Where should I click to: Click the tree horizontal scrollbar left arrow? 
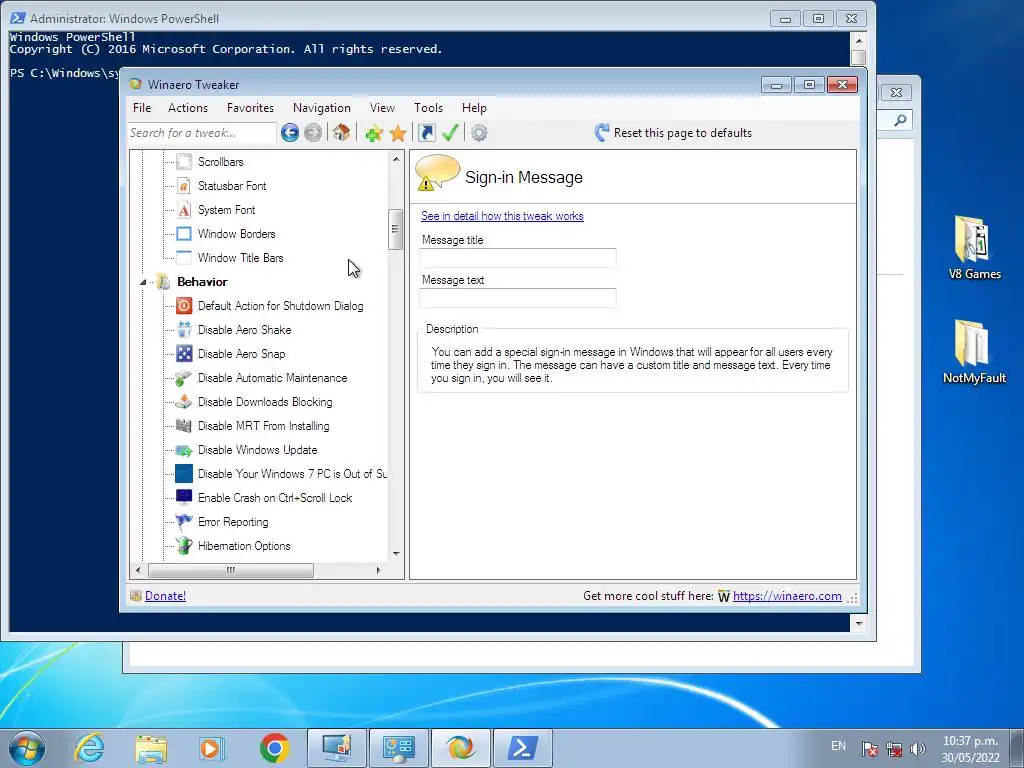(x=138, y=570)
